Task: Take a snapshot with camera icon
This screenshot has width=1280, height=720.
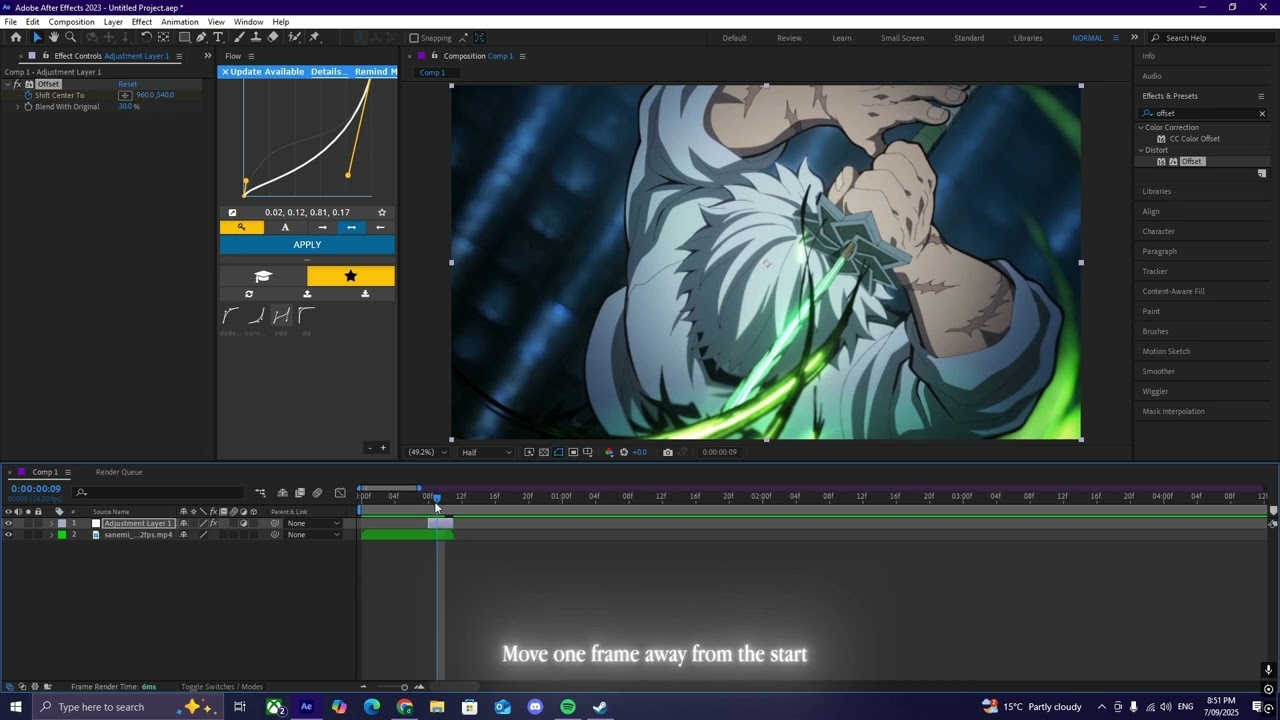Action: tap(668, 452)
